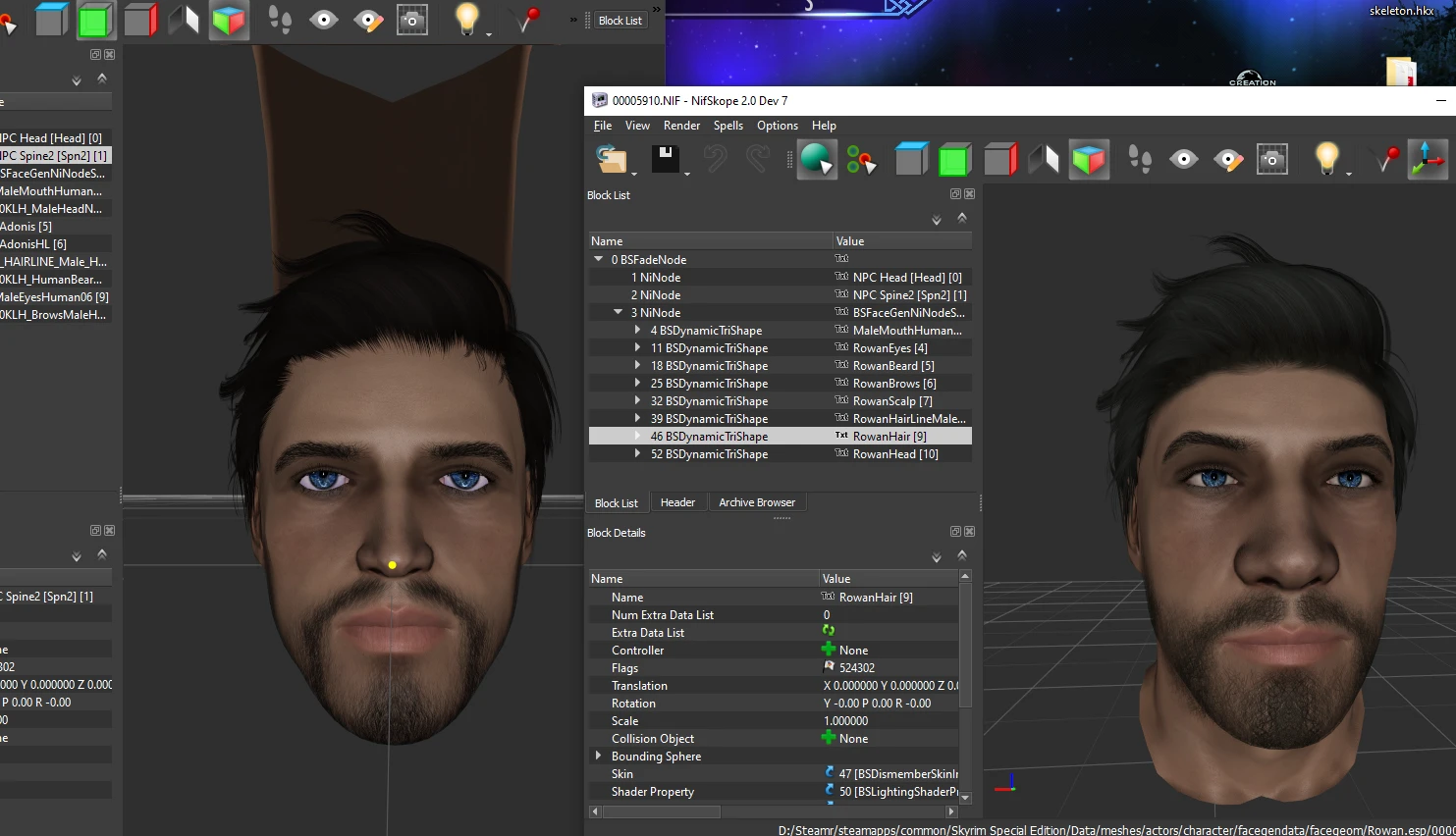Save current view eye-pencil icon in front window
Viewport: 1456px width, 836px height.
(x=1228, y=159)
